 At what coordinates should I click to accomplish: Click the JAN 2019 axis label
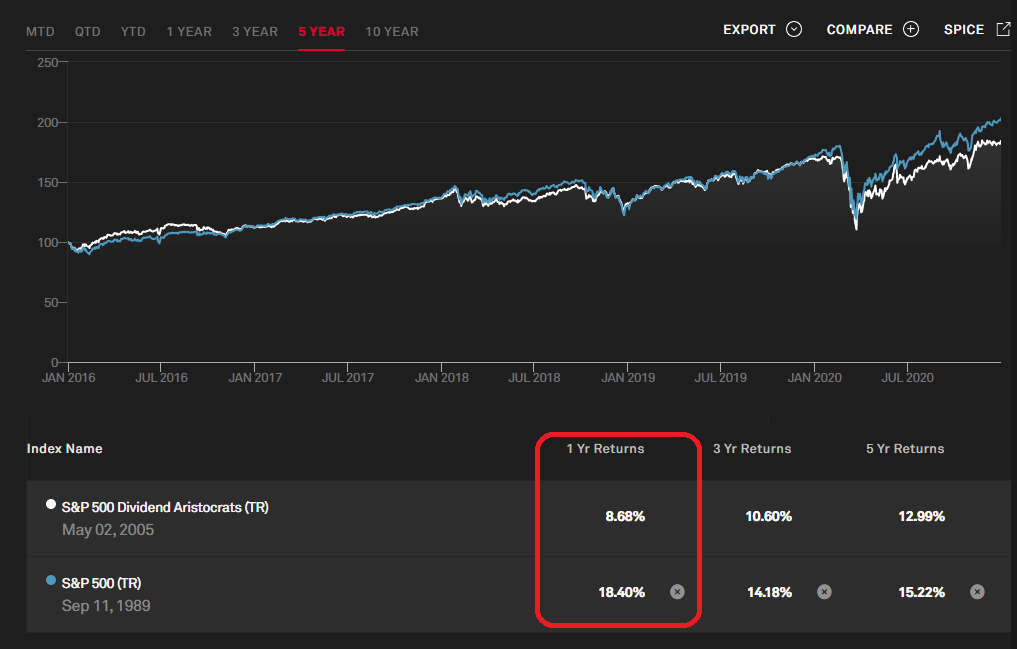628,378
